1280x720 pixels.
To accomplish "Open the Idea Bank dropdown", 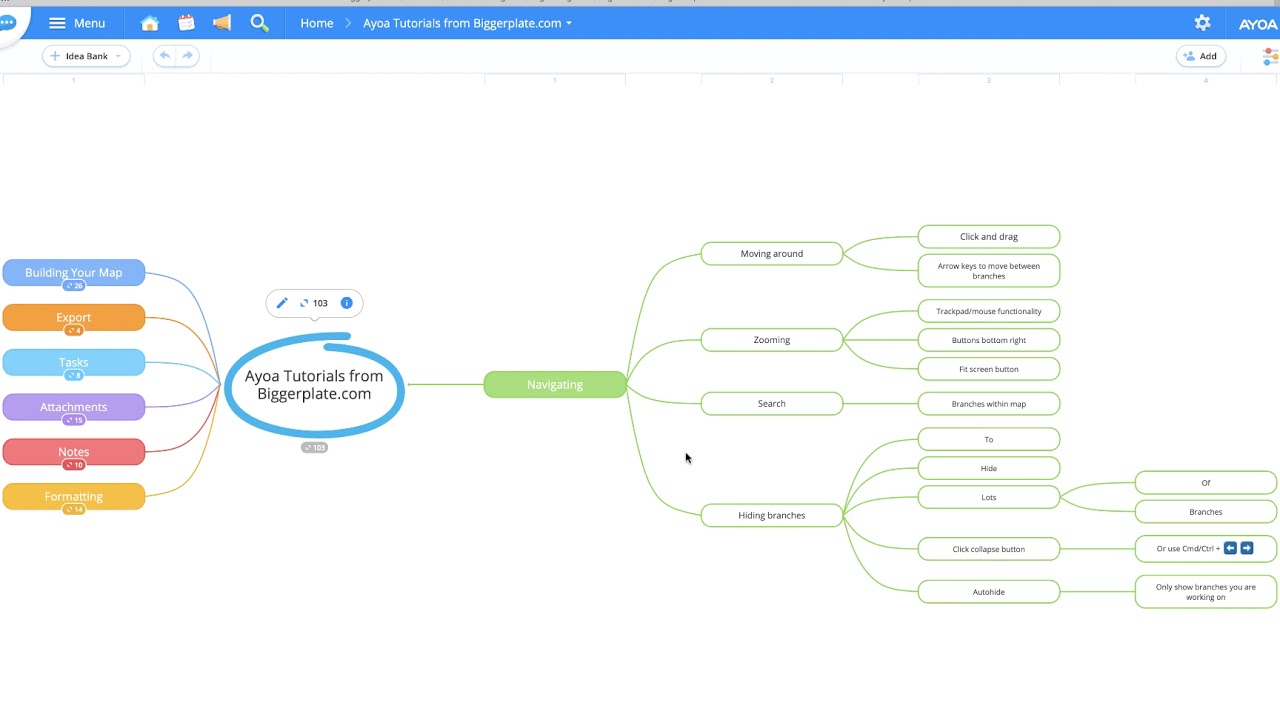I will [x=86, y=56].
